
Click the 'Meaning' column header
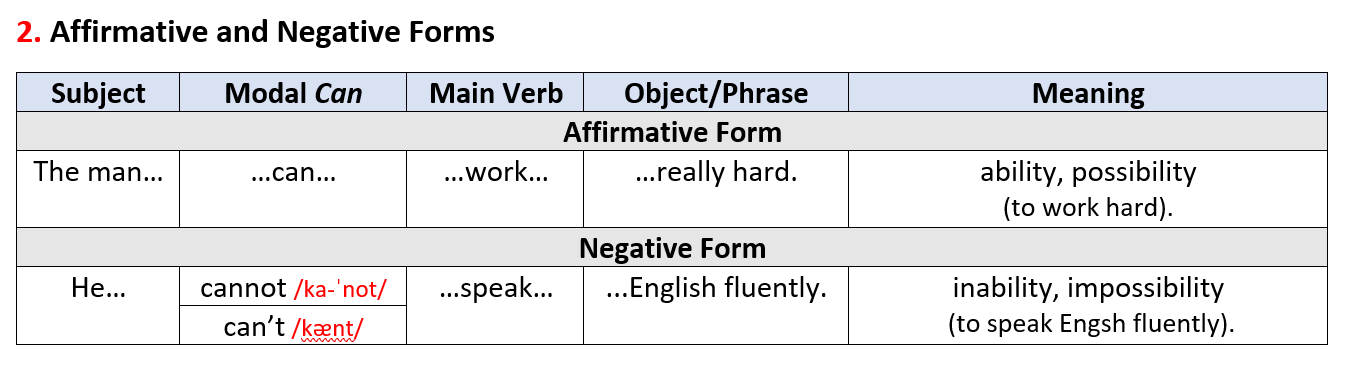pos(1088,93)
